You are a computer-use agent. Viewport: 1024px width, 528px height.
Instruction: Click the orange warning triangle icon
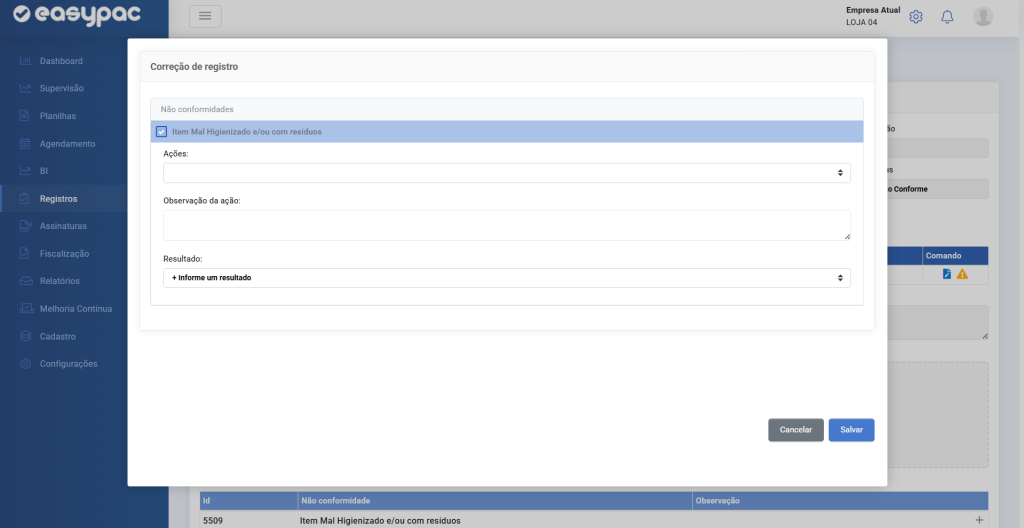(x=962, y=274)
